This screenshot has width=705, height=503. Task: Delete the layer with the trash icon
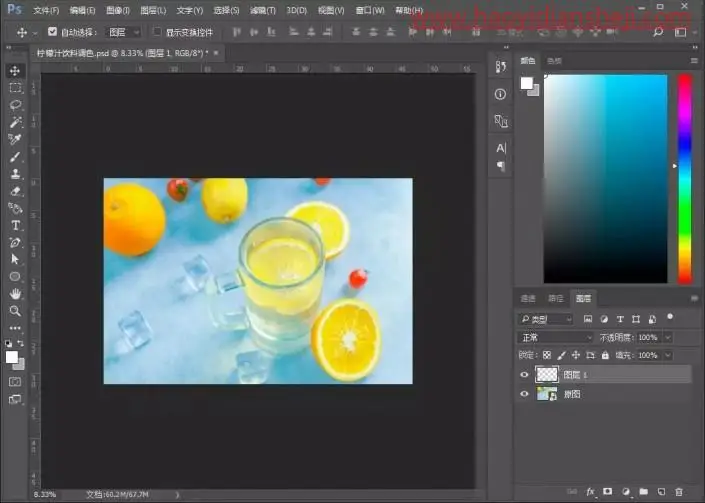tap(679, 492)
